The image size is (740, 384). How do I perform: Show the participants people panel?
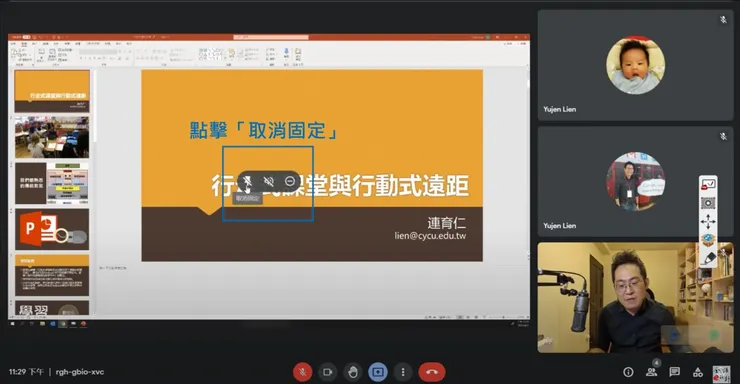point(652,372)
